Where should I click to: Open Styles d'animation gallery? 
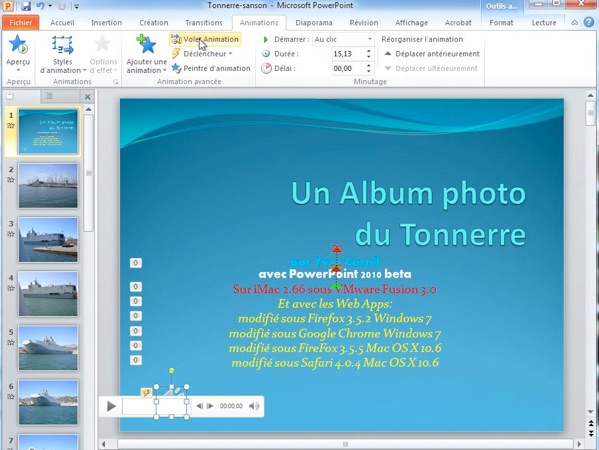click(x=63, y=55)
